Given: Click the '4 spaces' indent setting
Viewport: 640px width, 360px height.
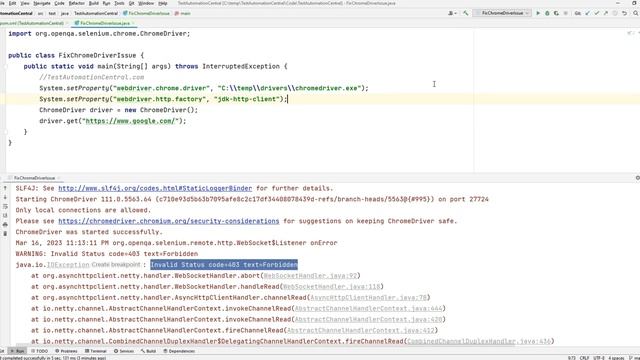Looking at the screenshot, I should 616,358.
